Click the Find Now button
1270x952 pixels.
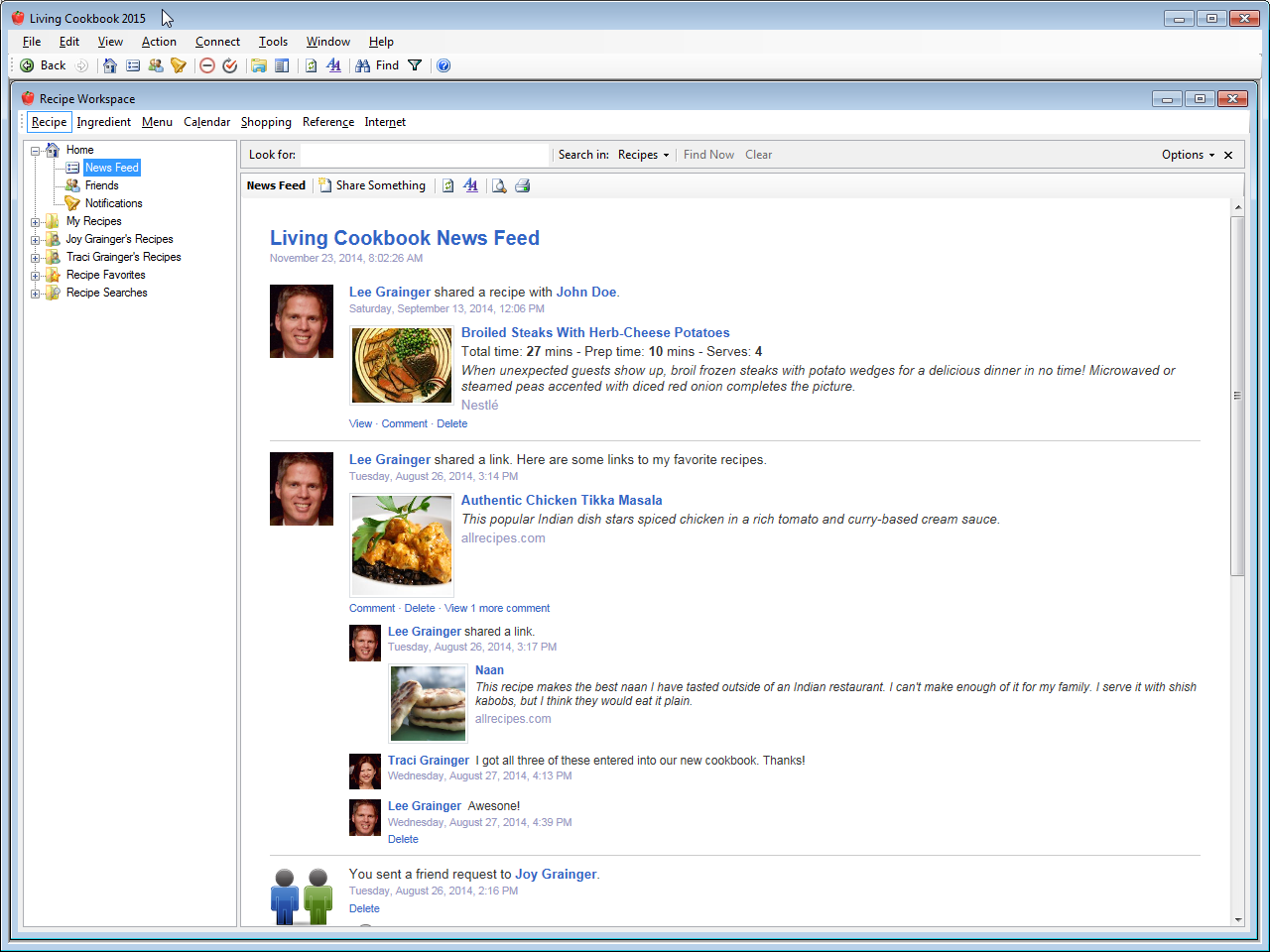708,155
